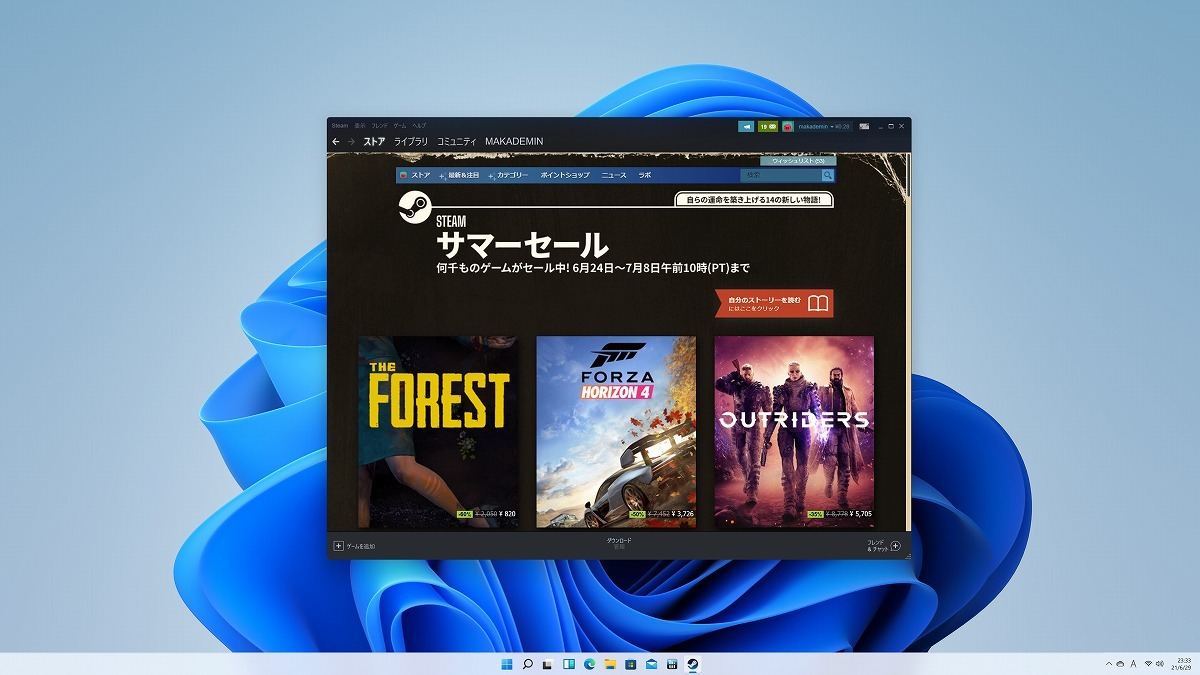Click the フレンド＆チャット plus icon
This screenshot has height=675, width=1200.
(895, 546)
